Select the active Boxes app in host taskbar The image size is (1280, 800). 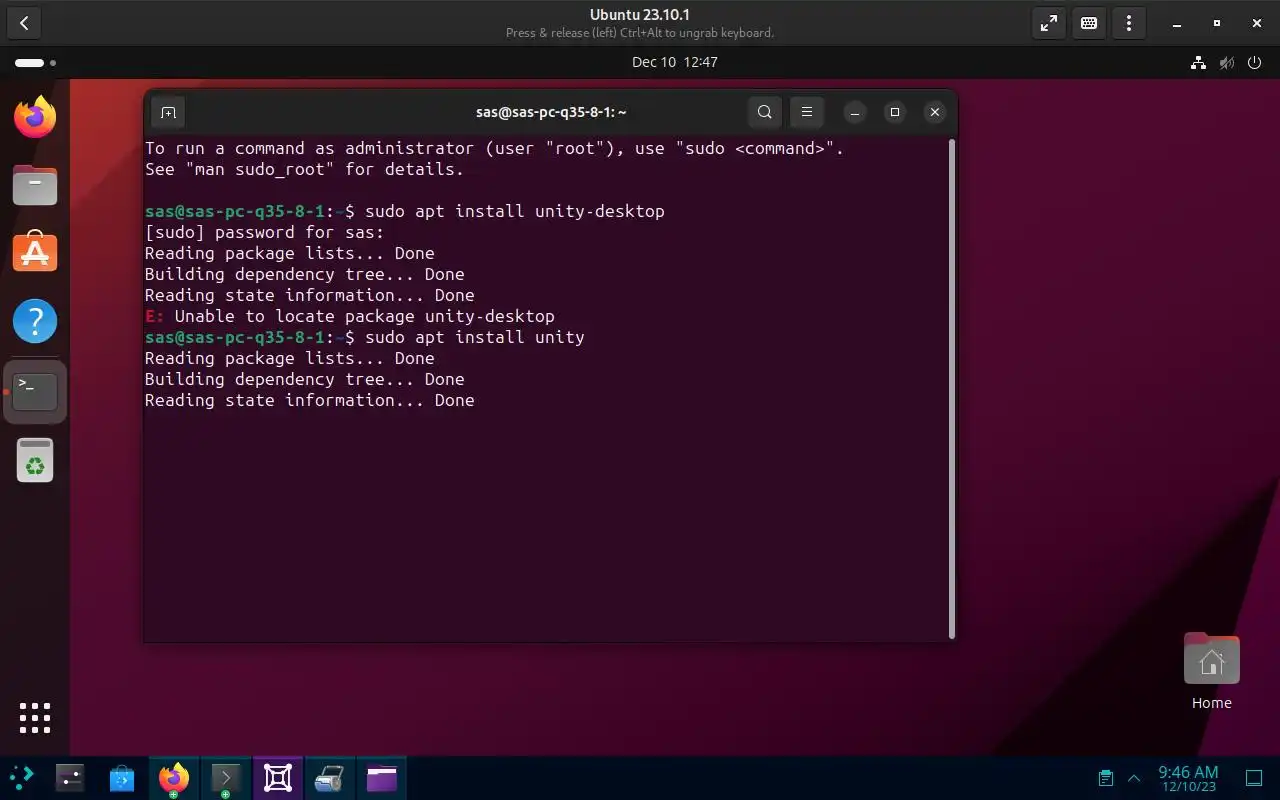pos(277,777)
